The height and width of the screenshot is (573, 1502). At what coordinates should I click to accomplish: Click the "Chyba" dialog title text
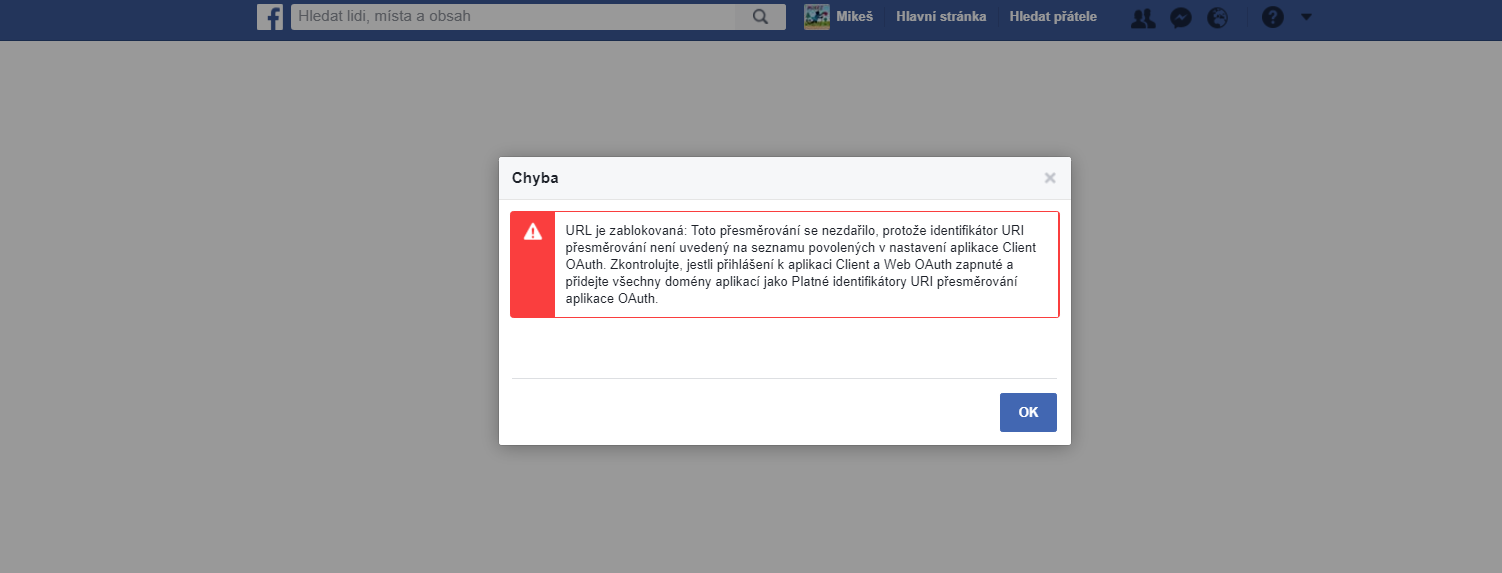[x=535, y=178]
